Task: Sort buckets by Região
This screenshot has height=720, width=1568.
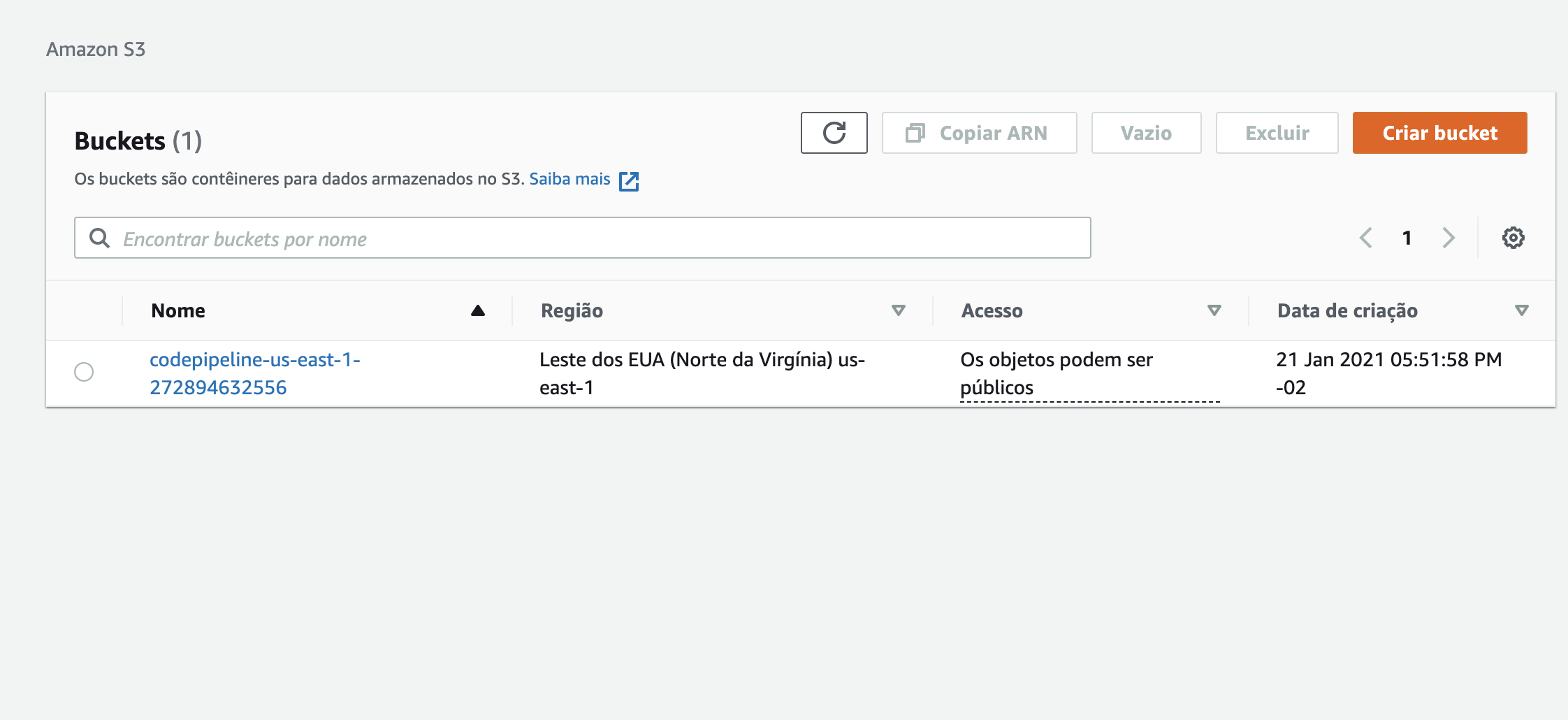Action: click(899, 310)
